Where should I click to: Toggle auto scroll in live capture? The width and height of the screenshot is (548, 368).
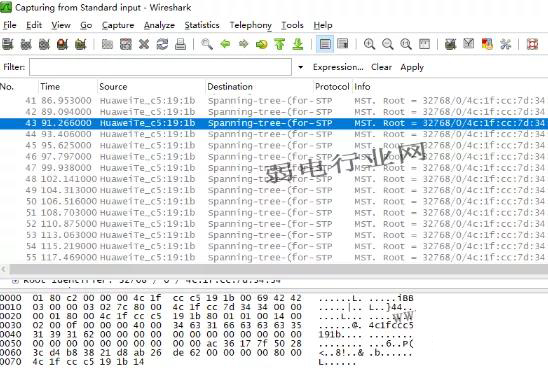pyautogui.click(x=342, y=44)
